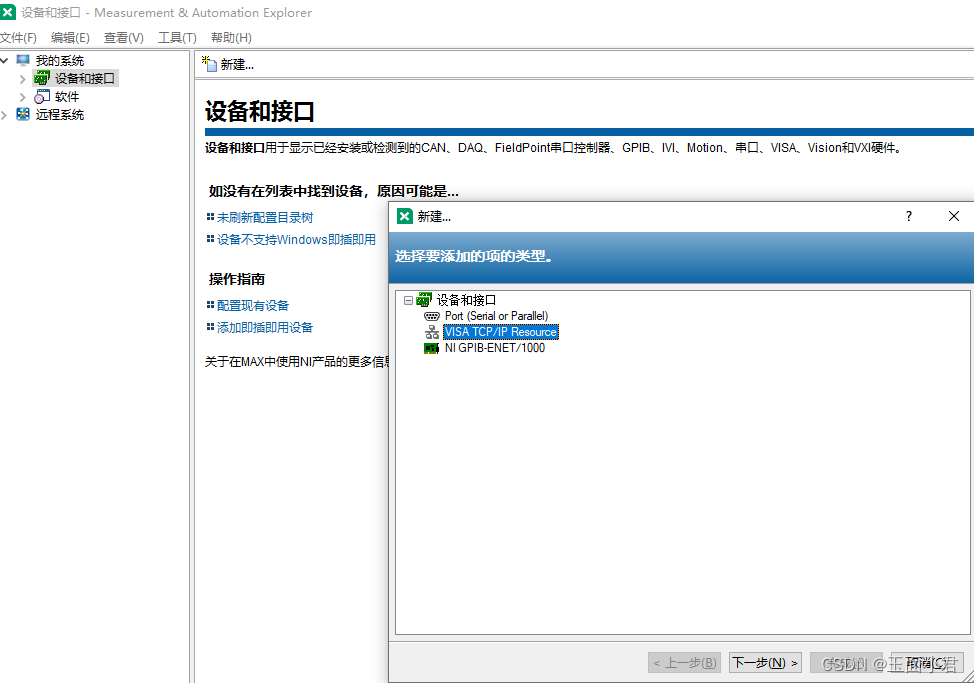Screen dimensions: 974x683
Task: Click the Port (Serial or Parallel) connector icon
Action: [x=432, y=316]
